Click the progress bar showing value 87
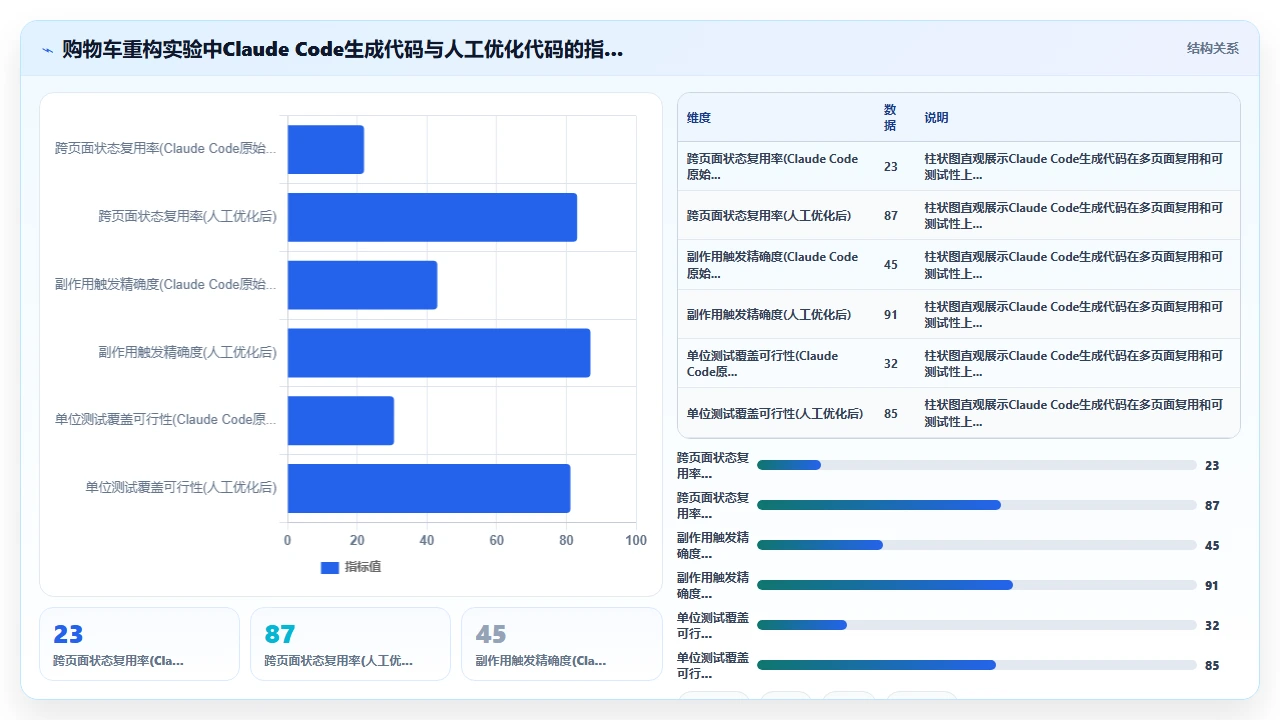This screenshot has width=1280, height=720. click(x=977, y=505)
